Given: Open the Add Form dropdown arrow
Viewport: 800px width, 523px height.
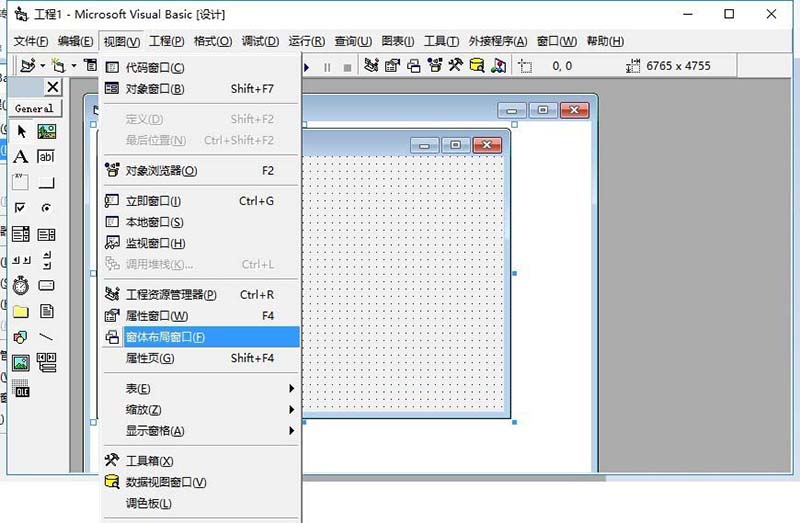Looking at the screenshot, I should [73, 66].
